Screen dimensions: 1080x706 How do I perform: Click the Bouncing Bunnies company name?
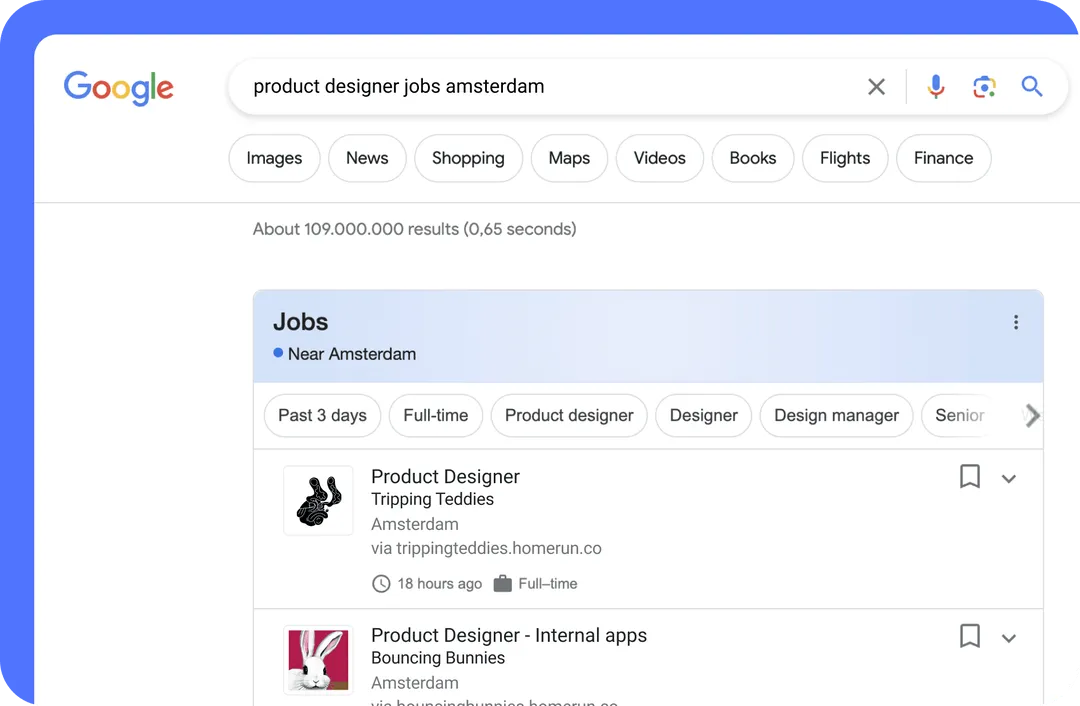[x=438, y=658]
